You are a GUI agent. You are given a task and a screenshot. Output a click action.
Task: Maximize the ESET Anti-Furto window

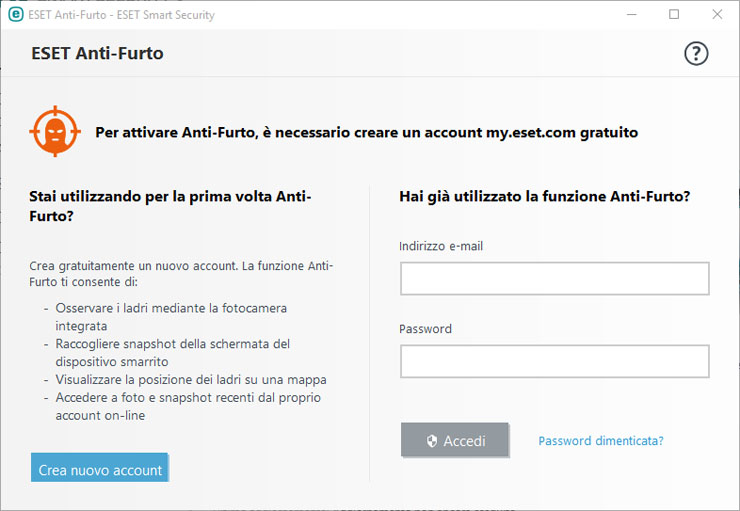tap(674, 15)
